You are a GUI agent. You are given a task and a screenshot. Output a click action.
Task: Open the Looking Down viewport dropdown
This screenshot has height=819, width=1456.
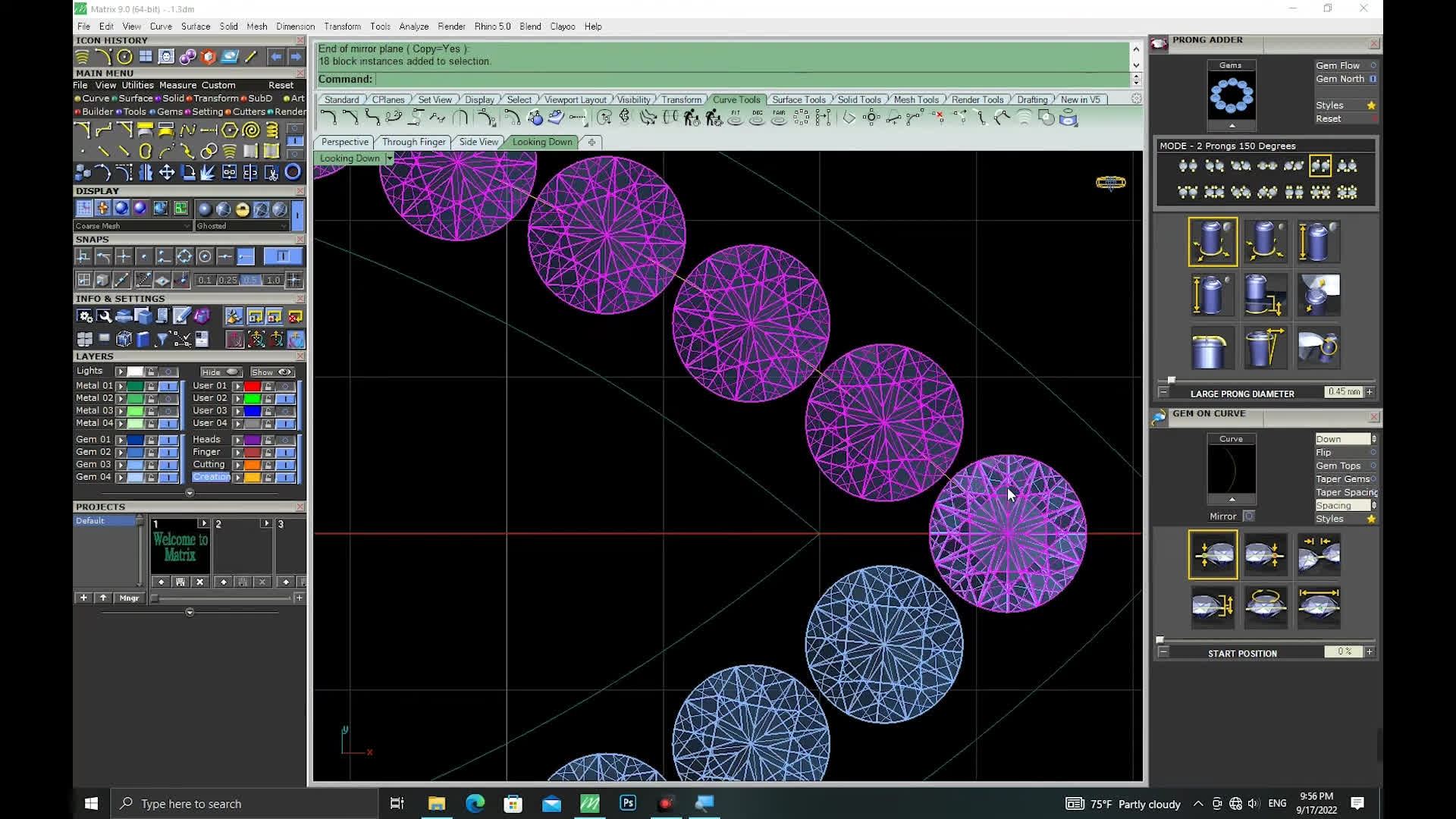(390, 158)
